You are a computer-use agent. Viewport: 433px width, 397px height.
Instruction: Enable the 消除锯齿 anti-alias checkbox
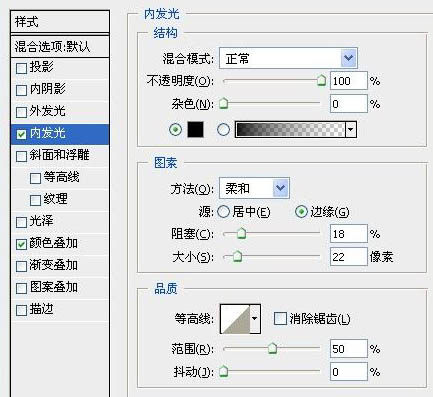coord(280,319)
